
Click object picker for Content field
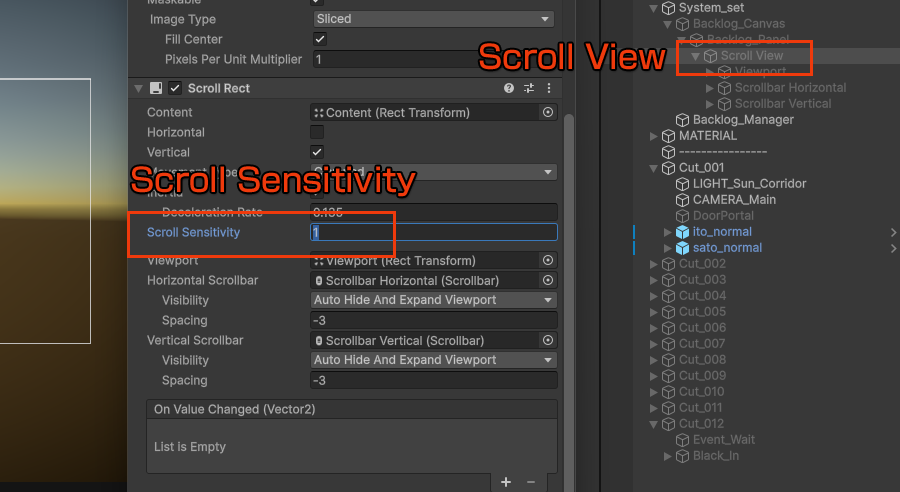[x=547, y=113]
